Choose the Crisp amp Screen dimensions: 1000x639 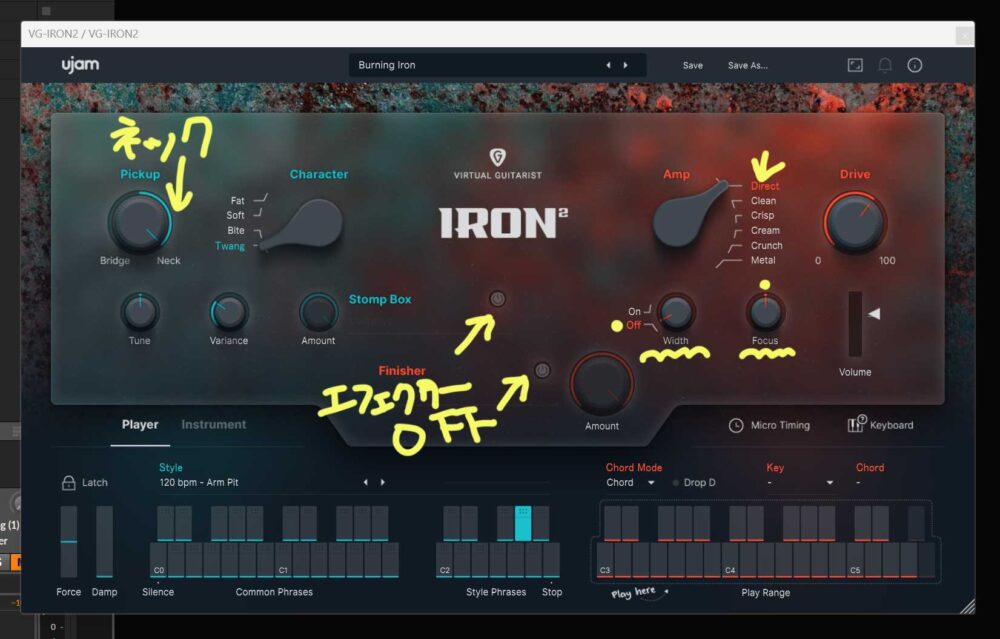(762, 216)
